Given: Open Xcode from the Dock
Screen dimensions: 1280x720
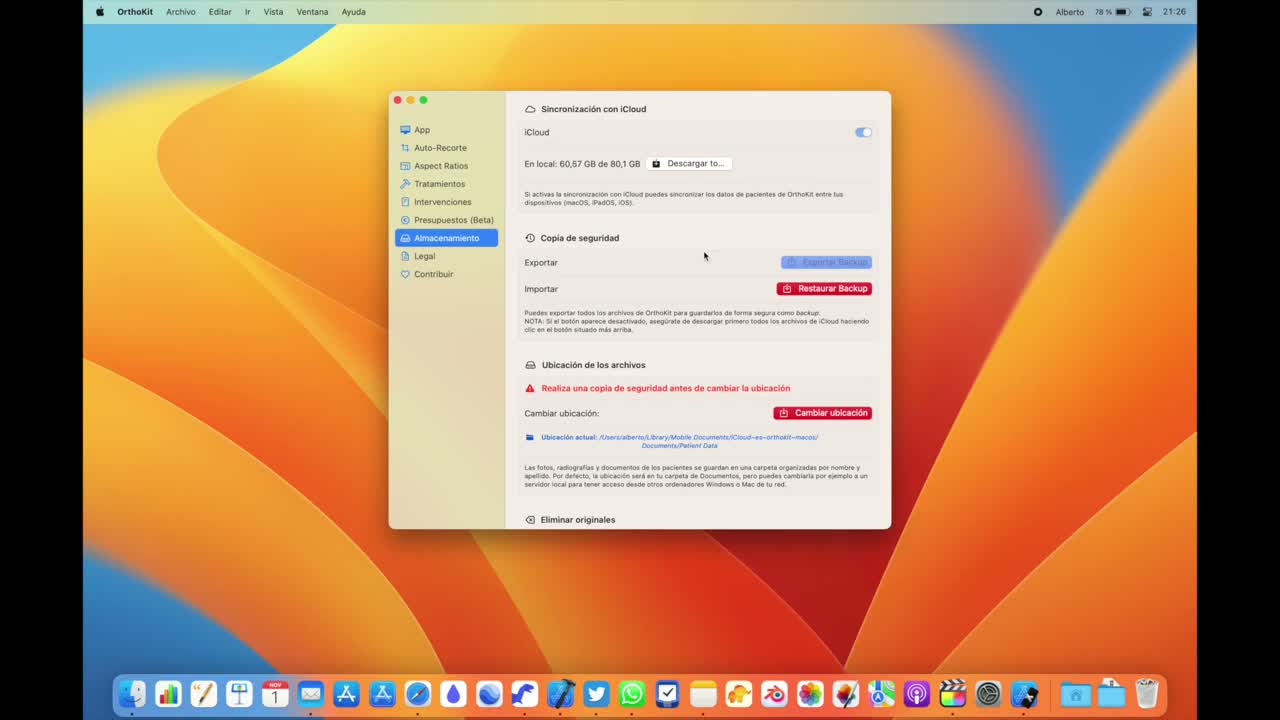Looking at the screenshot, I should point(561,693).
